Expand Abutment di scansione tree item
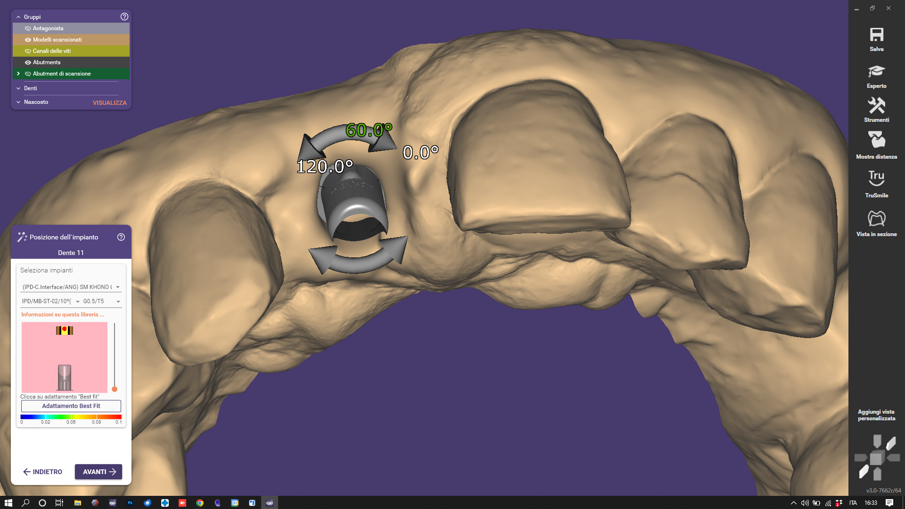Viewport: 905px width, 509px height. pyautogui.click(x=18, y=74)
